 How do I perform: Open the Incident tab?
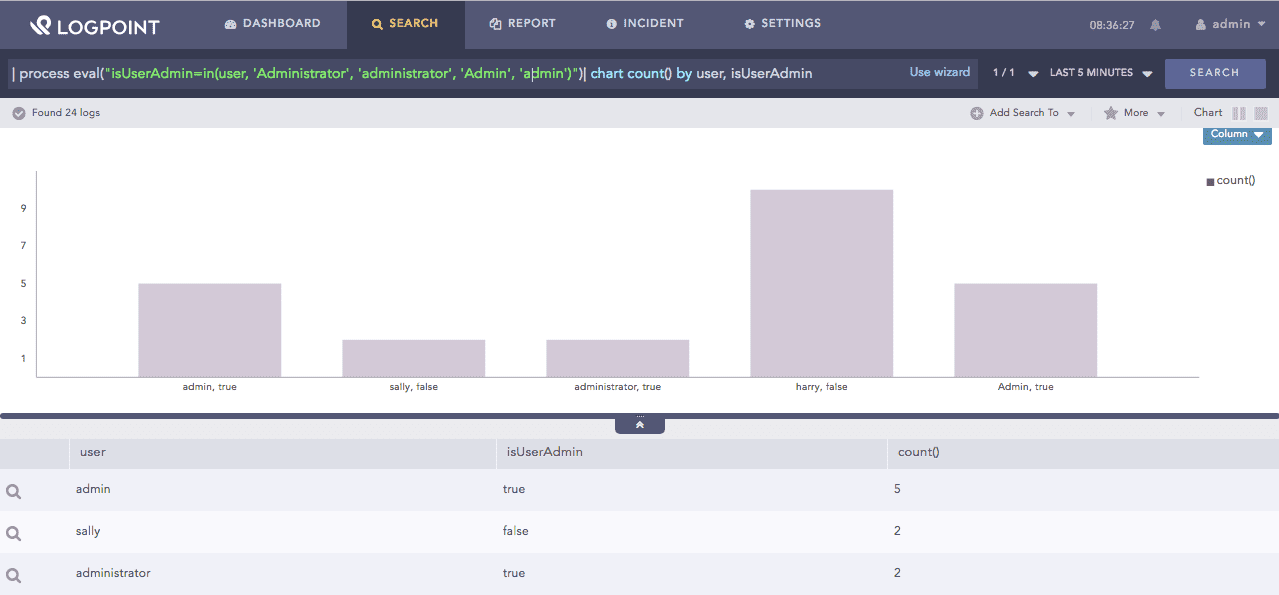pyautogui.click(x=645, y=24)
